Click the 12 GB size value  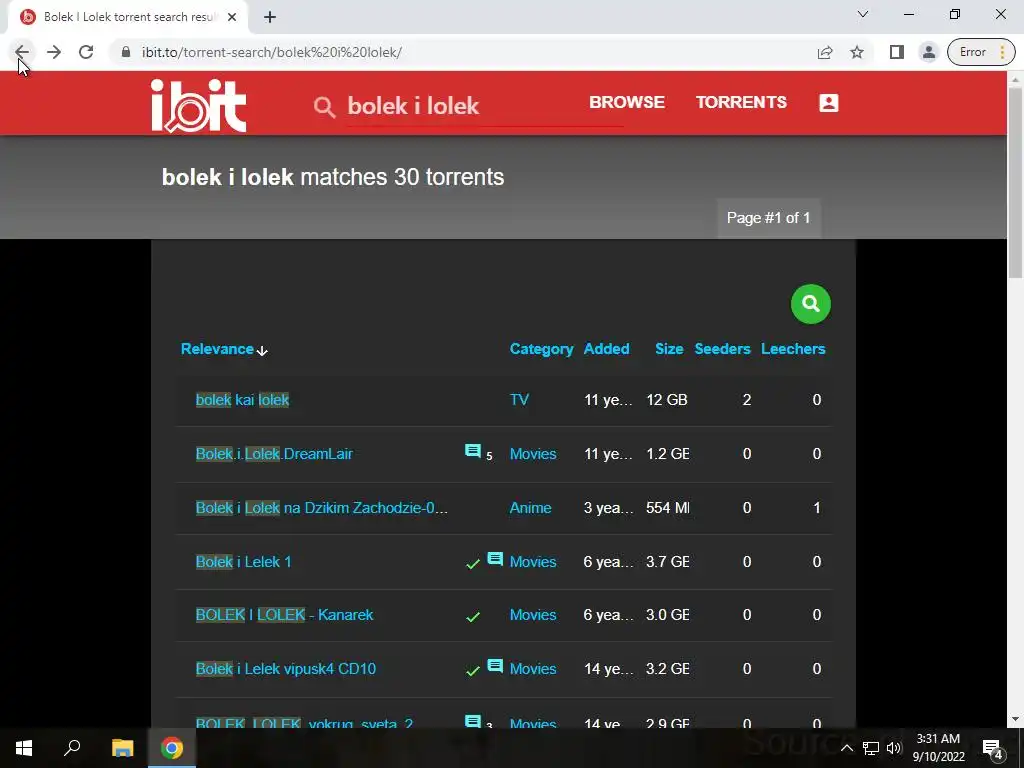click(x=667, y=400)
